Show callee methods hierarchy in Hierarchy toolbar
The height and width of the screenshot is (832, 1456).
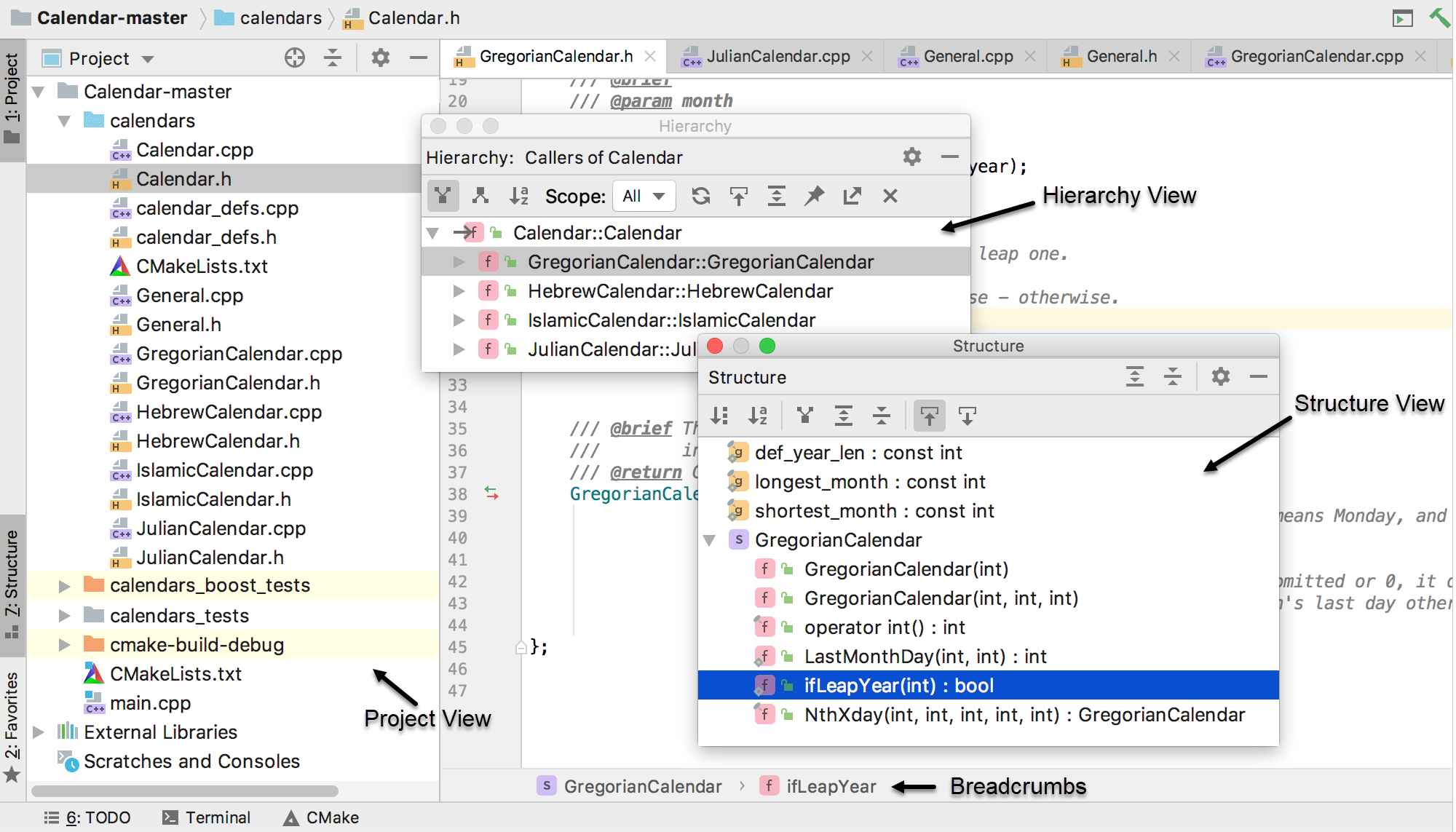pos(479,196)
